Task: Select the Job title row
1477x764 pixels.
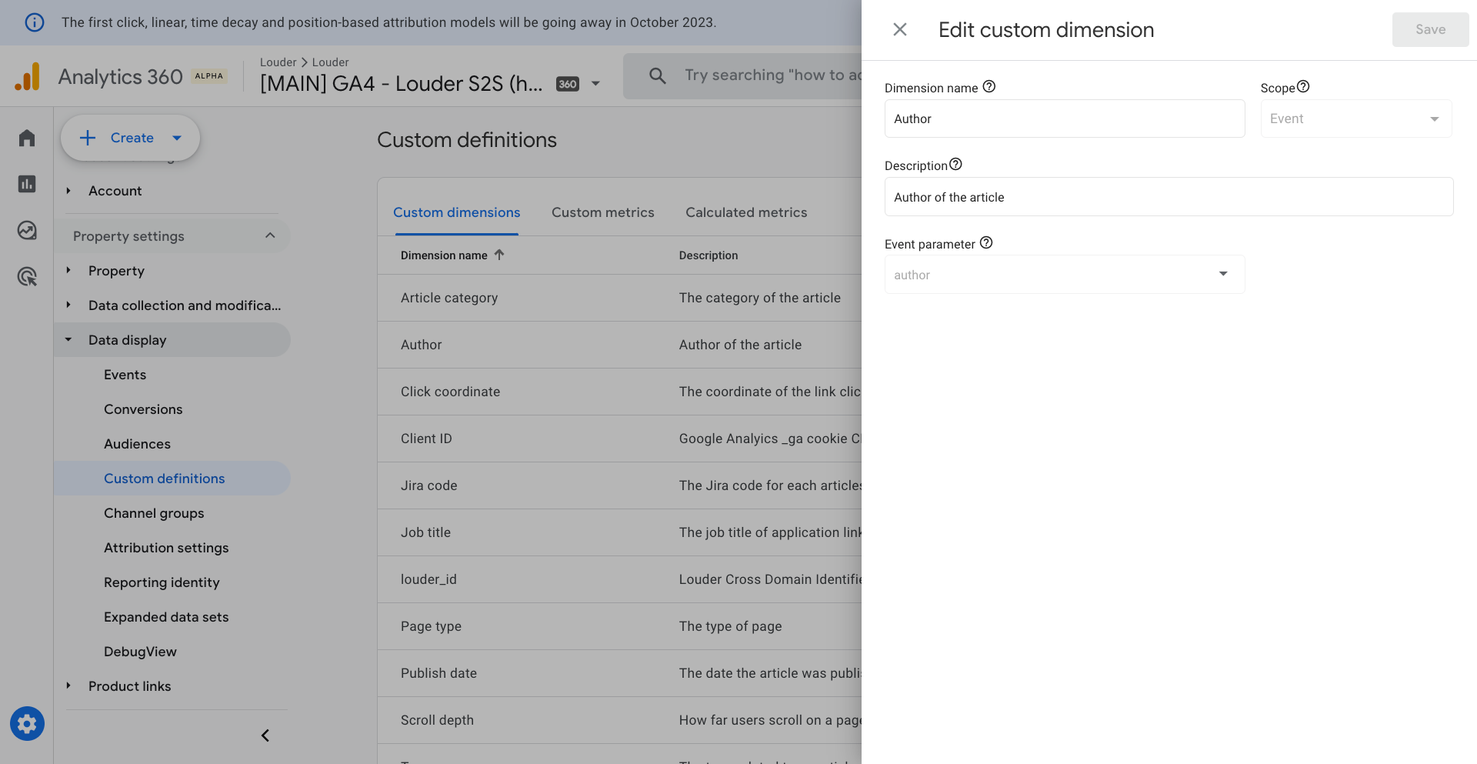Action: coord(620,533)
